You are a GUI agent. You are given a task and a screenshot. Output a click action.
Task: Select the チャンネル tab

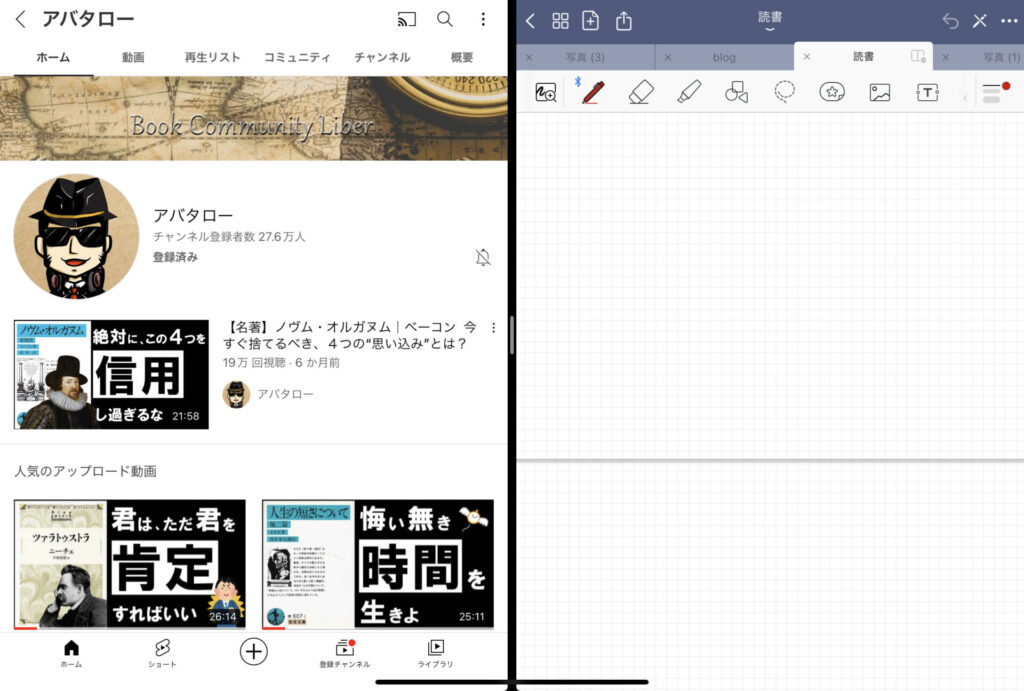(x=382, y=57)
